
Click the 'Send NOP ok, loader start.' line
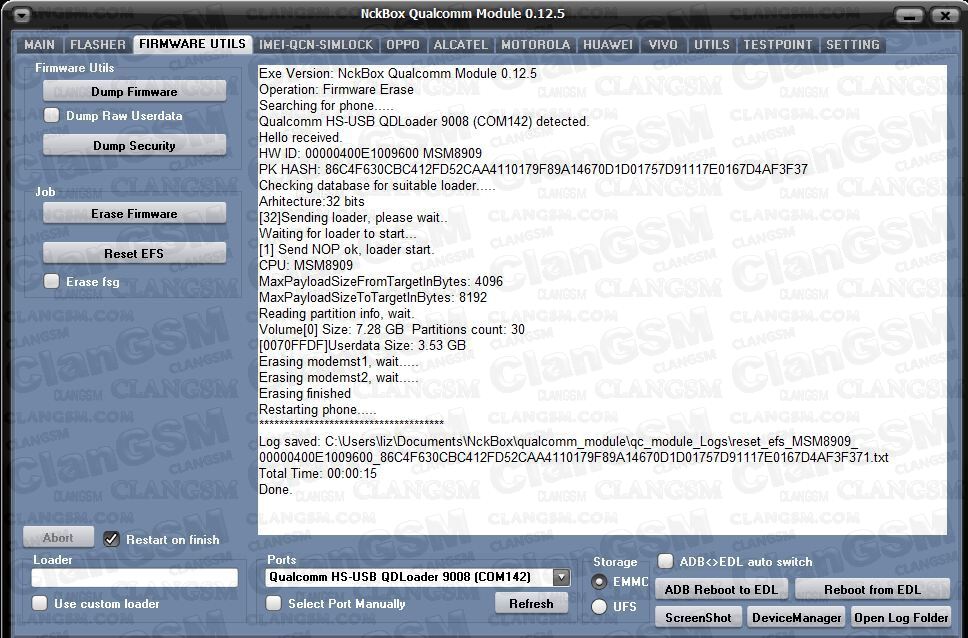[x=346, y=250]
